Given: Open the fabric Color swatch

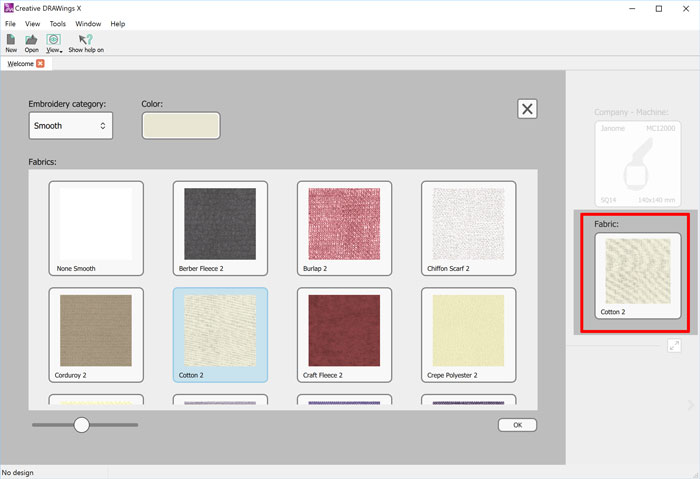Looking at the screenshot, I should (x=181, y=125).
